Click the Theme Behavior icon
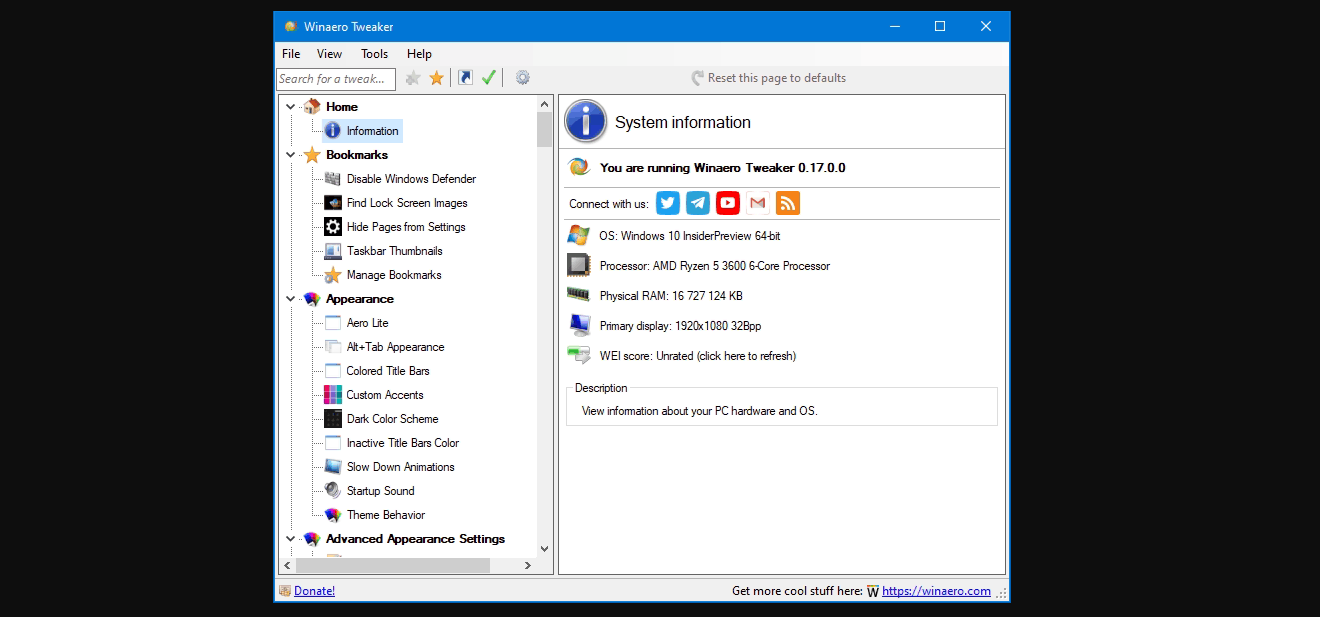Screen dimensions: 1320x617 (x=333, y=515)
